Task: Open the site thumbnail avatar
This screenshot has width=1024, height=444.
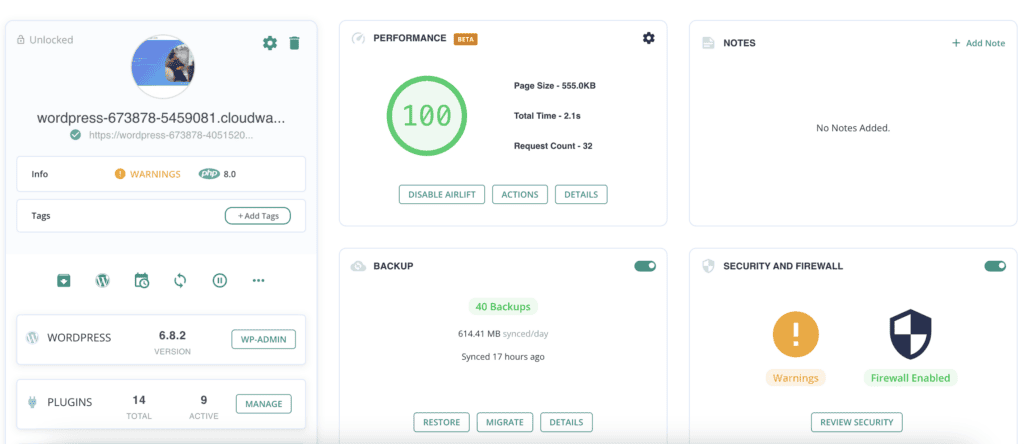Action: click(163, 67)
